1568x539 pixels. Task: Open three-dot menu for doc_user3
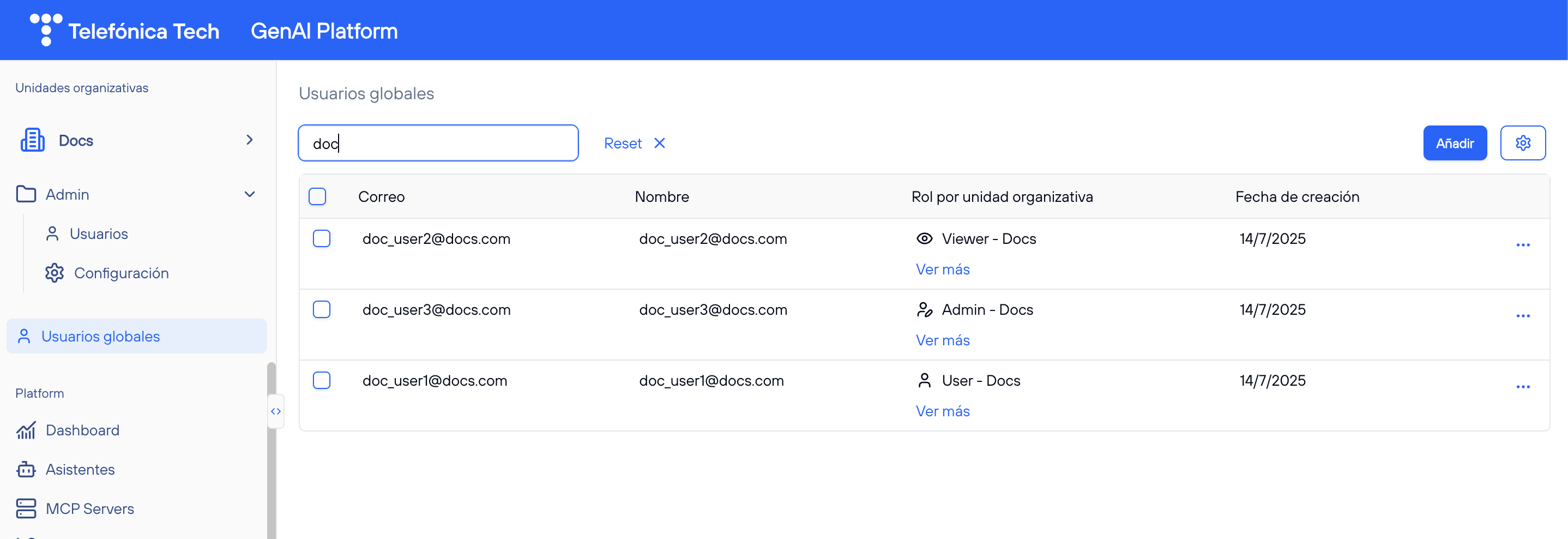pyautogui.click(x=1522, y=315)
